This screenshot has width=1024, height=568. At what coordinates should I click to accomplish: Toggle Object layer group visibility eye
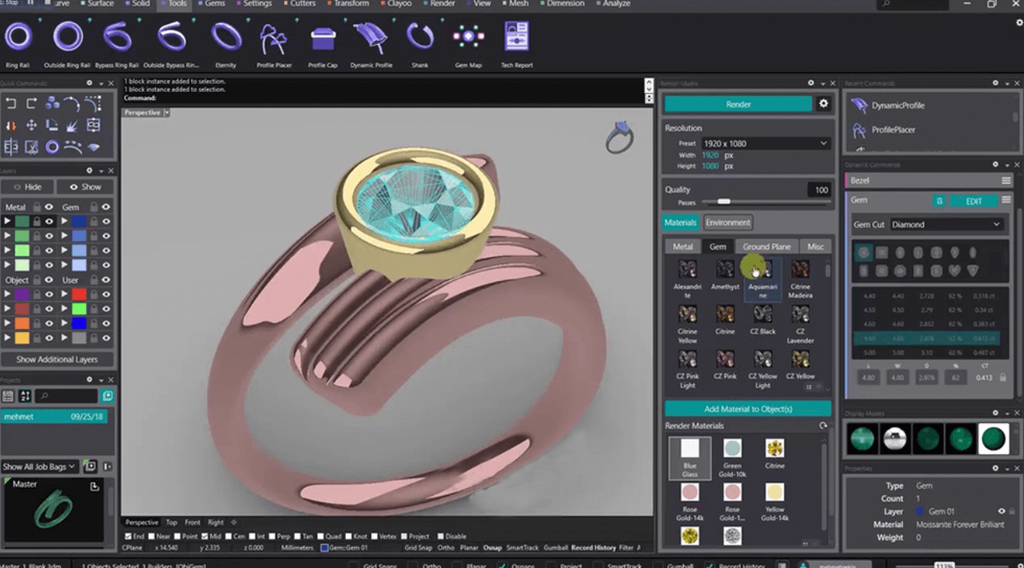[48, 280]
